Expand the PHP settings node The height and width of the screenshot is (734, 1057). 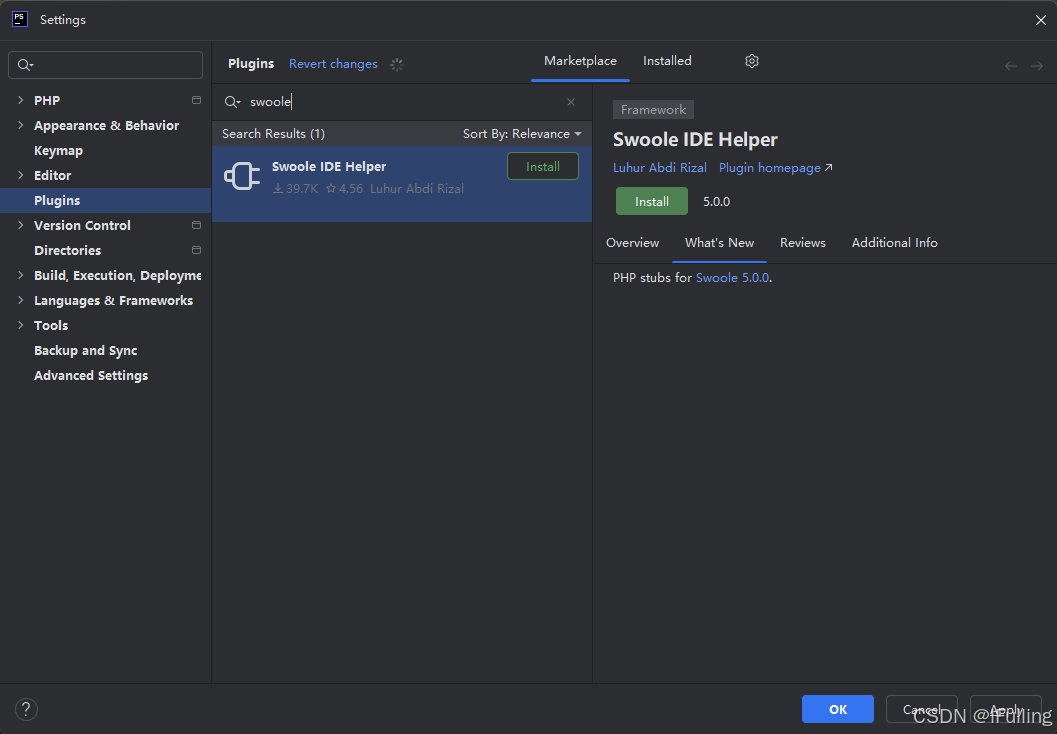coord(20,100)
